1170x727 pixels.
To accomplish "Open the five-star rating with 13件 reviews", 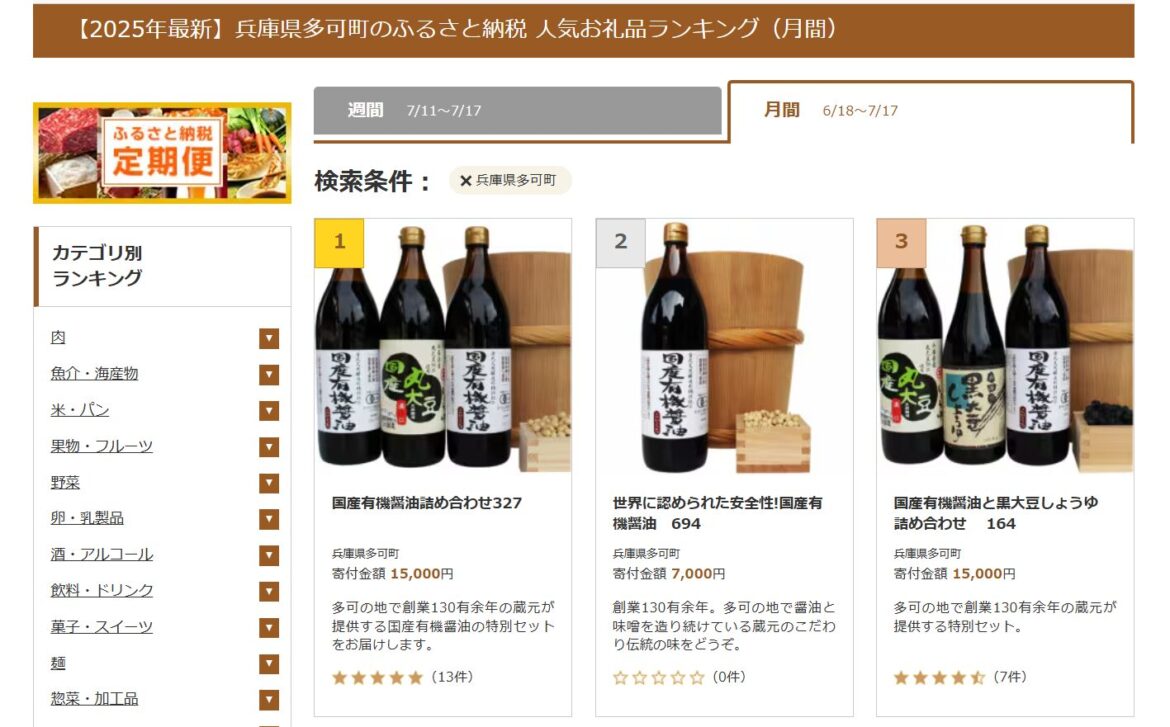I will pyautogui.click(x=403, y=678).
